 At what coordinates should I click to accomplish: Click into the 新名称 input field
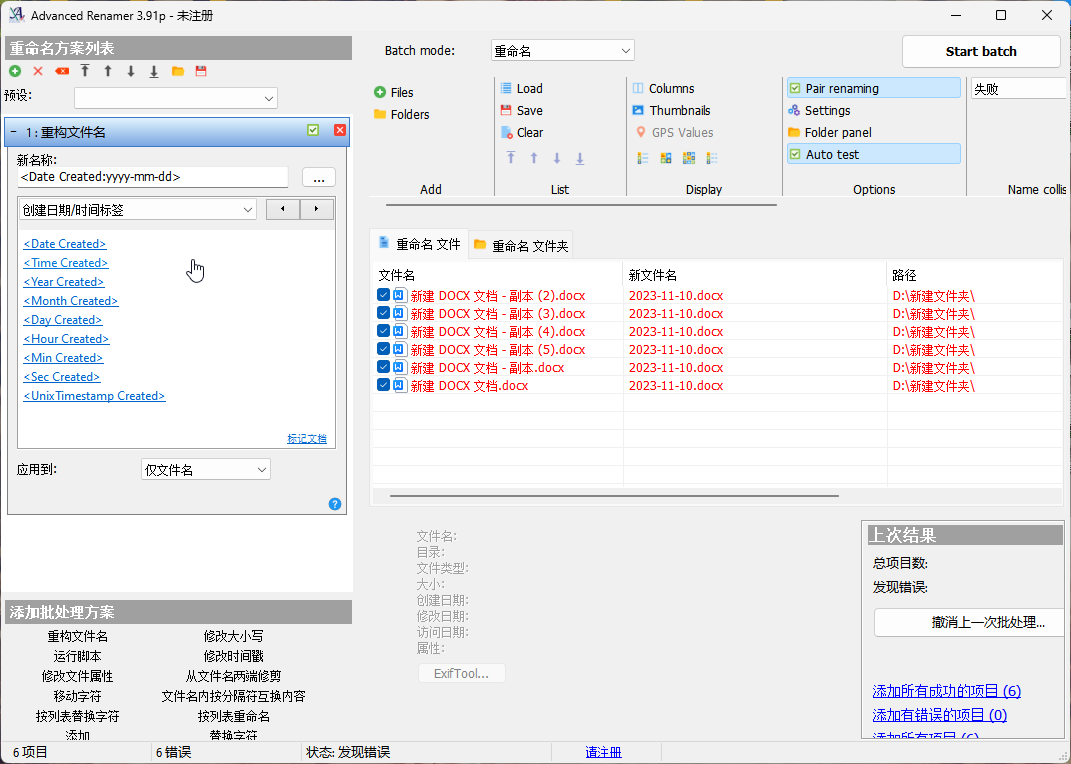point(153,177)
